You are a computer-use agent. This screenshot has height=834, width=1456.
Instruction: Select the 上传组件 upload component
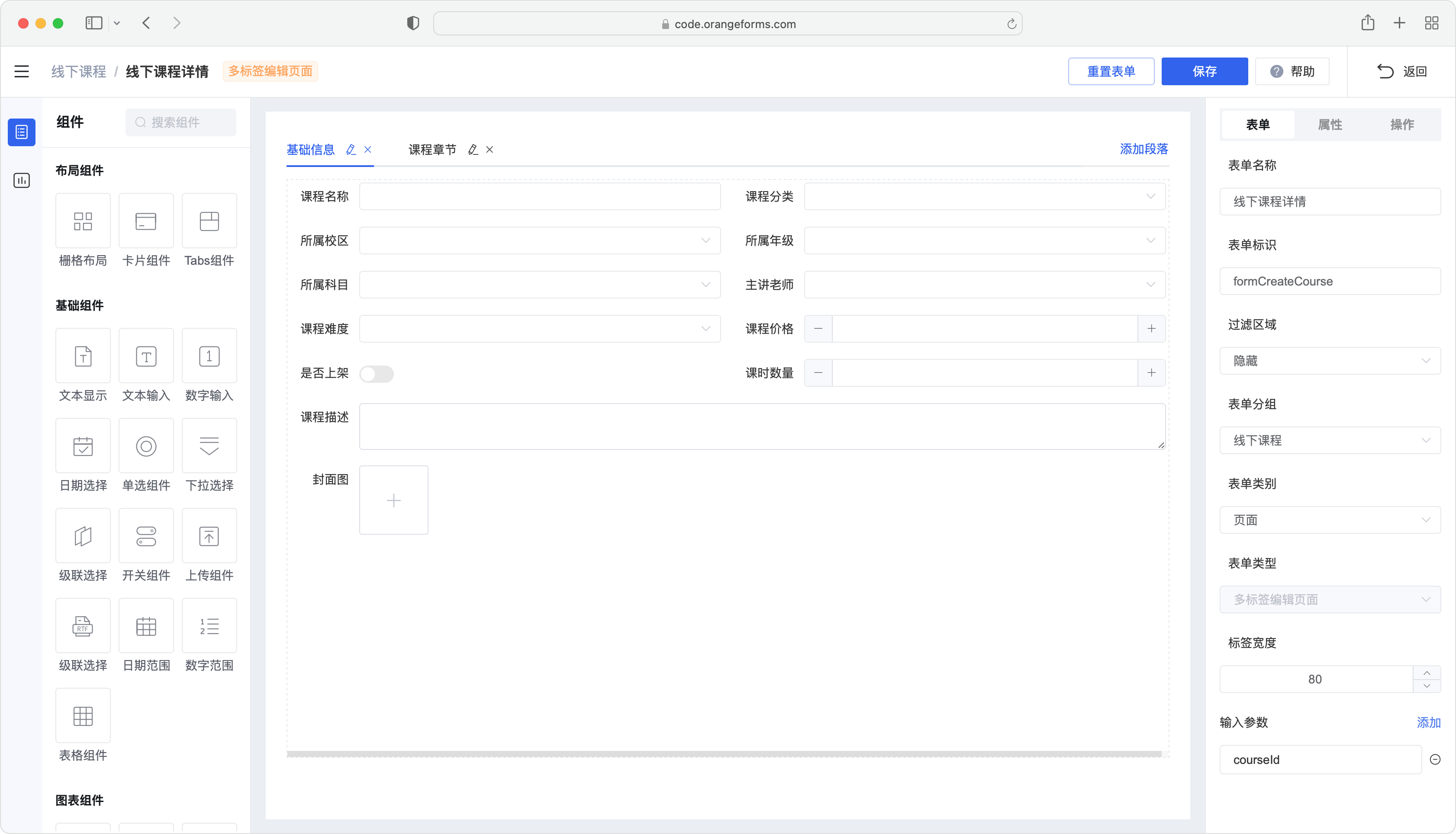209,536
